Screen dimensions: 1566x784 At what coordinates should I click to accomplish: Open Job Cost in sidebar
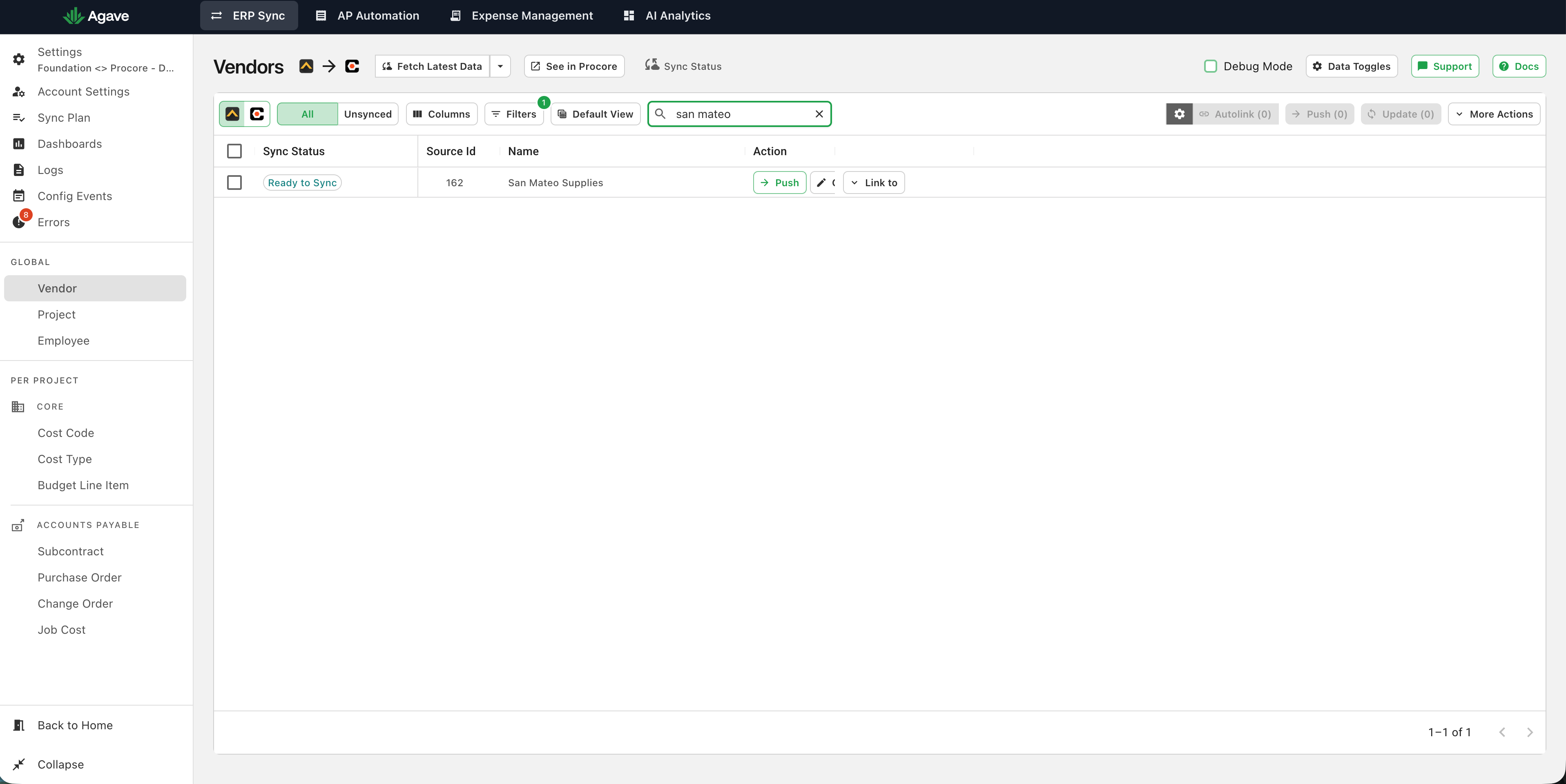[x=61, y=630]
